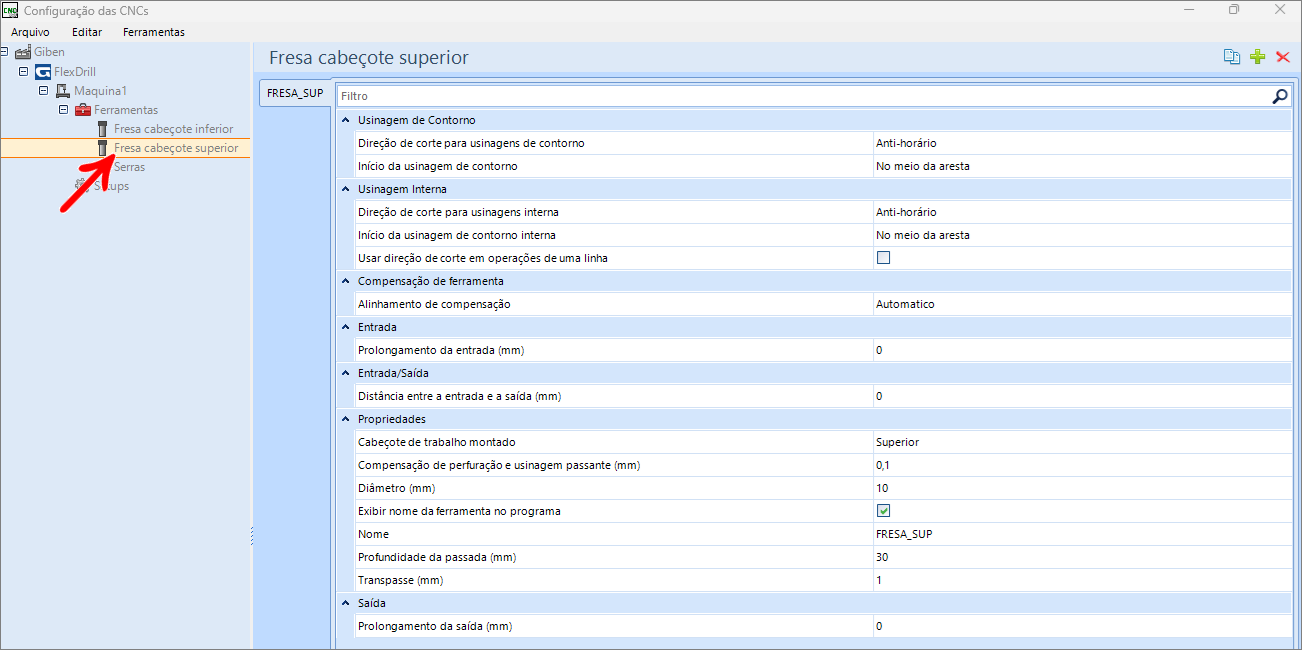Click the red X delete icon

click(x=1283, y=57)
